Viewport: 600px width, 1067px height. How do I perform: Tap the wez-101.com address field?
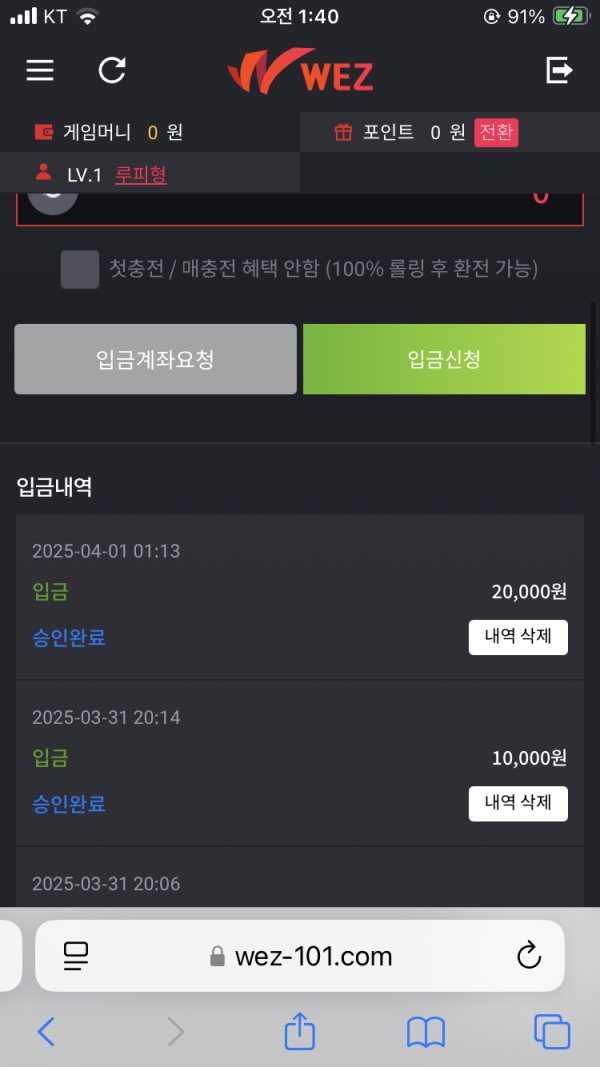click(x=300, y=956)
